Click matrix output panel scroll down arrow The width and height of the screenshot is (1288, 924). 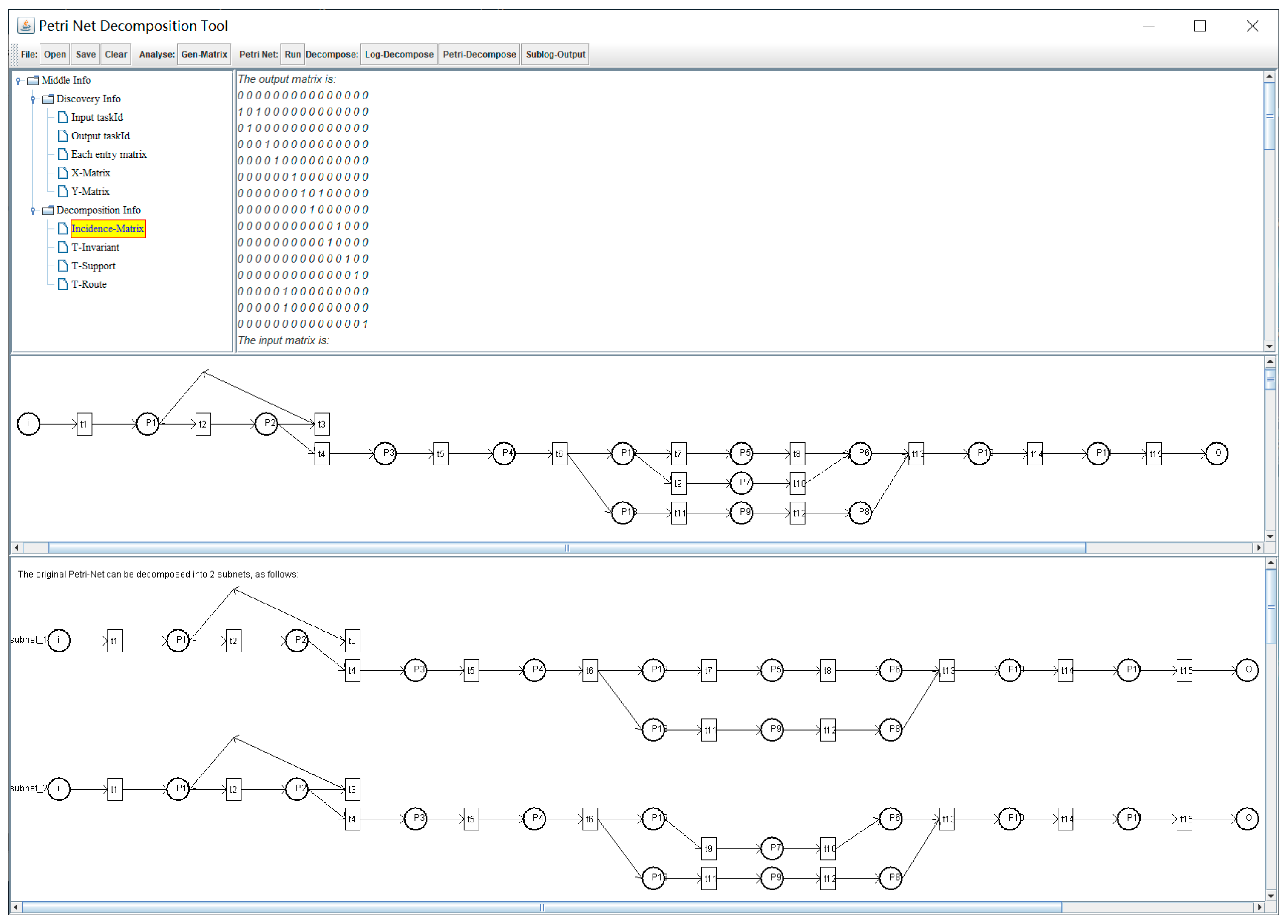1269,346
